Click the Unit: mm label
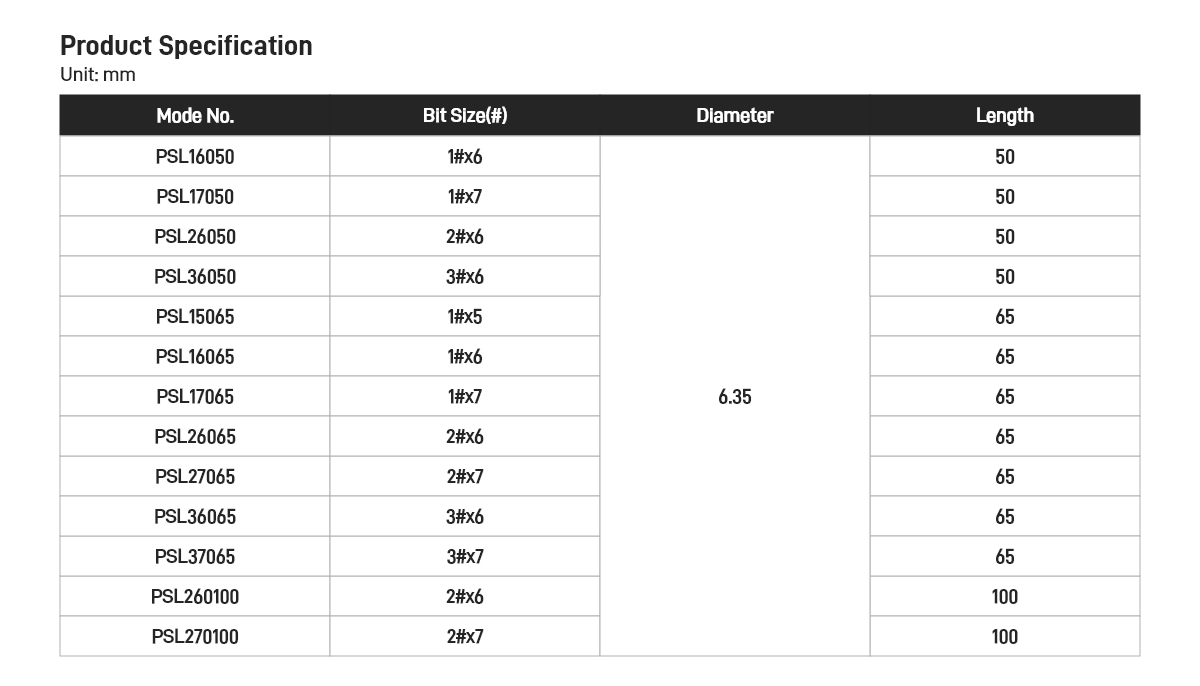1200x686 pixels. click(x=98, y=75)
